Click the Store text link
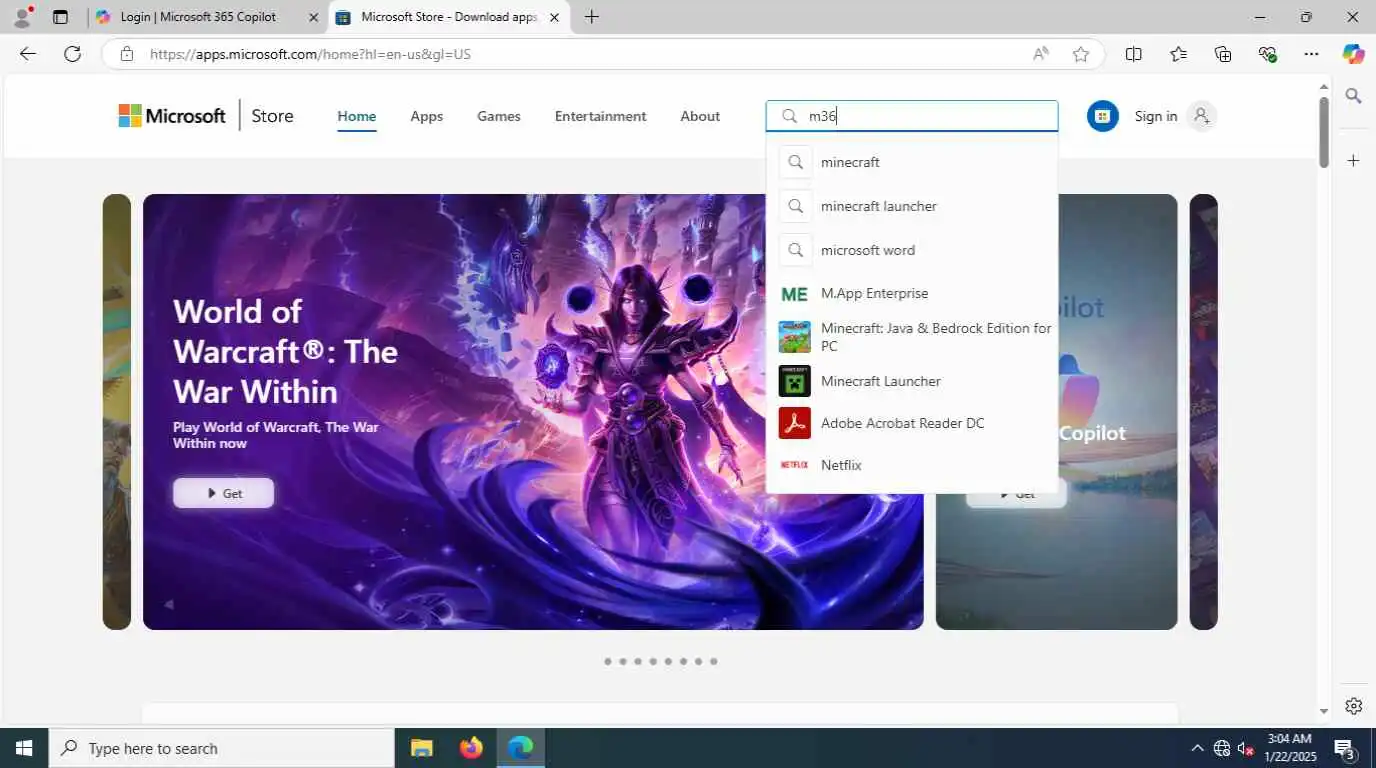 click(272, 116)
